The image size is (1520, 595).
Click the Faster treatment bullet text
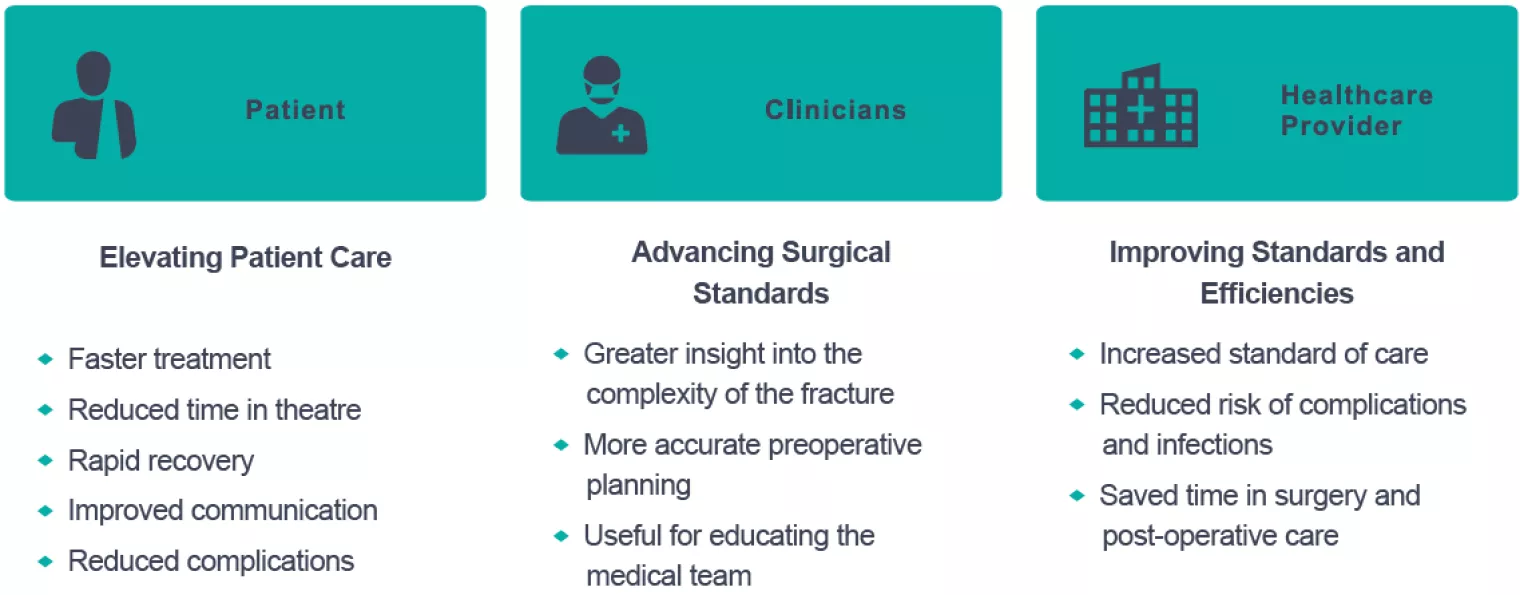169,359
